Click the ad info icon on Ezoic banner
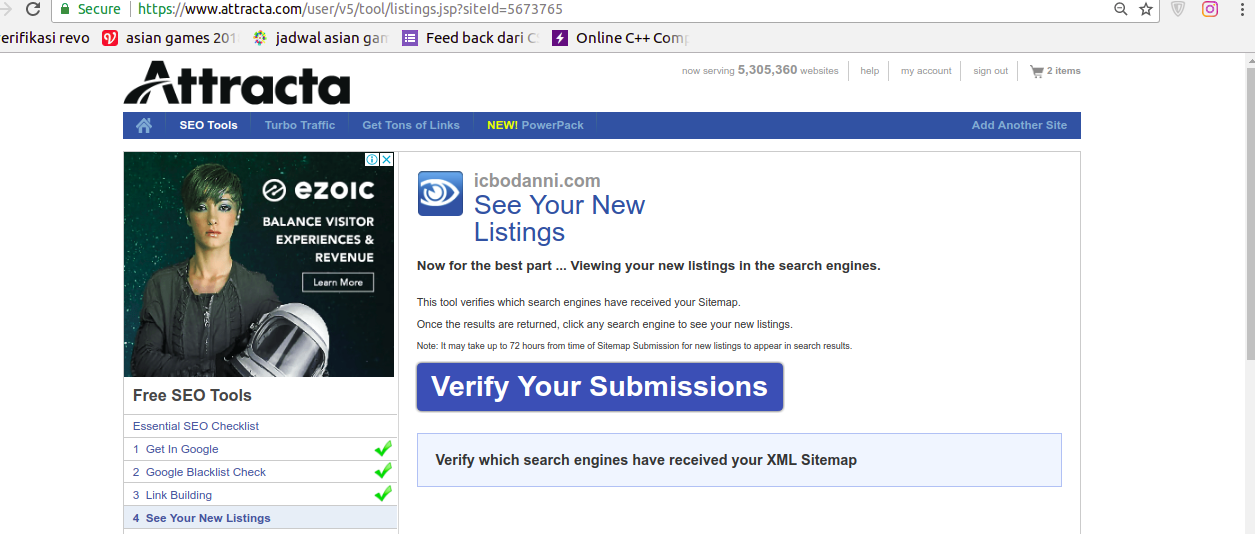Image resolution: width=1255 pixels, height=534 pixels. point(372,159)
